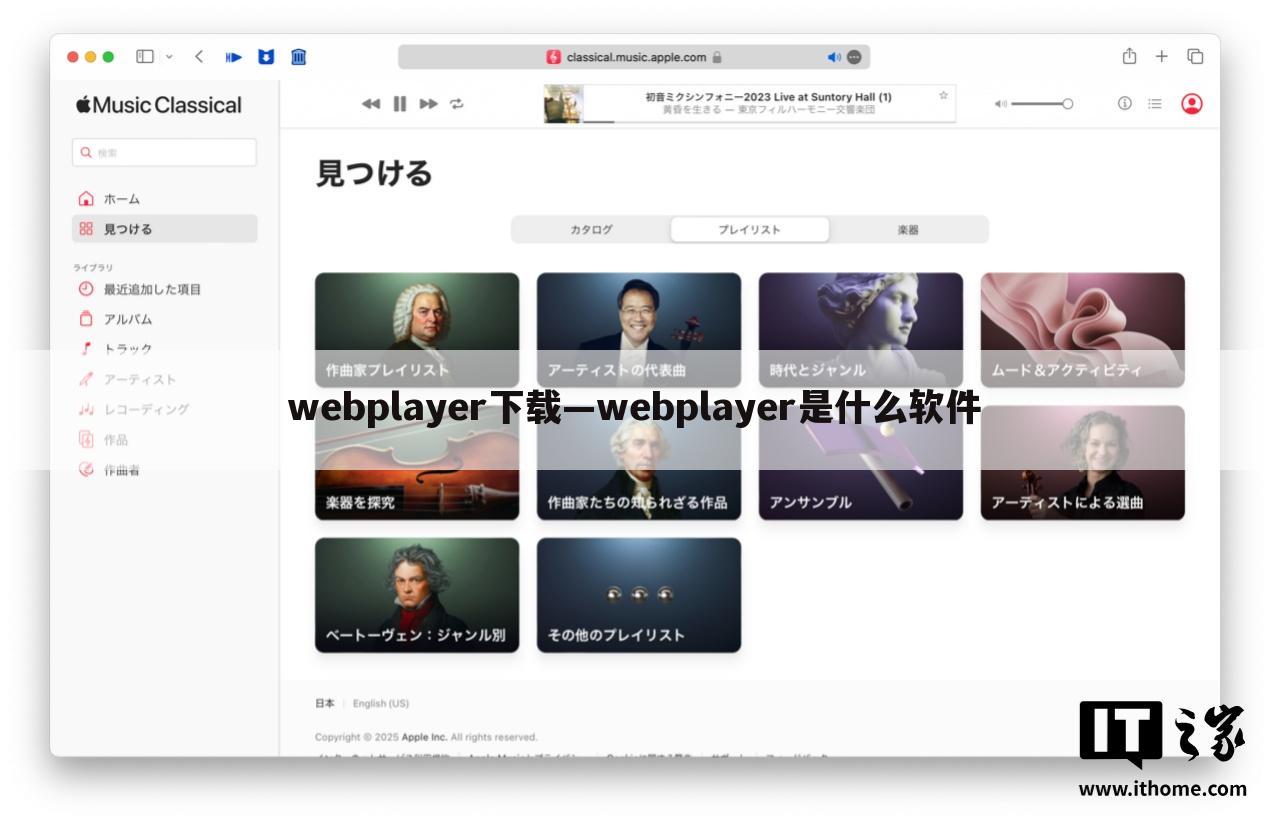Viewport: 1268px width, 821px height.
Task: Pause the playing track
Action: [400, 104]
